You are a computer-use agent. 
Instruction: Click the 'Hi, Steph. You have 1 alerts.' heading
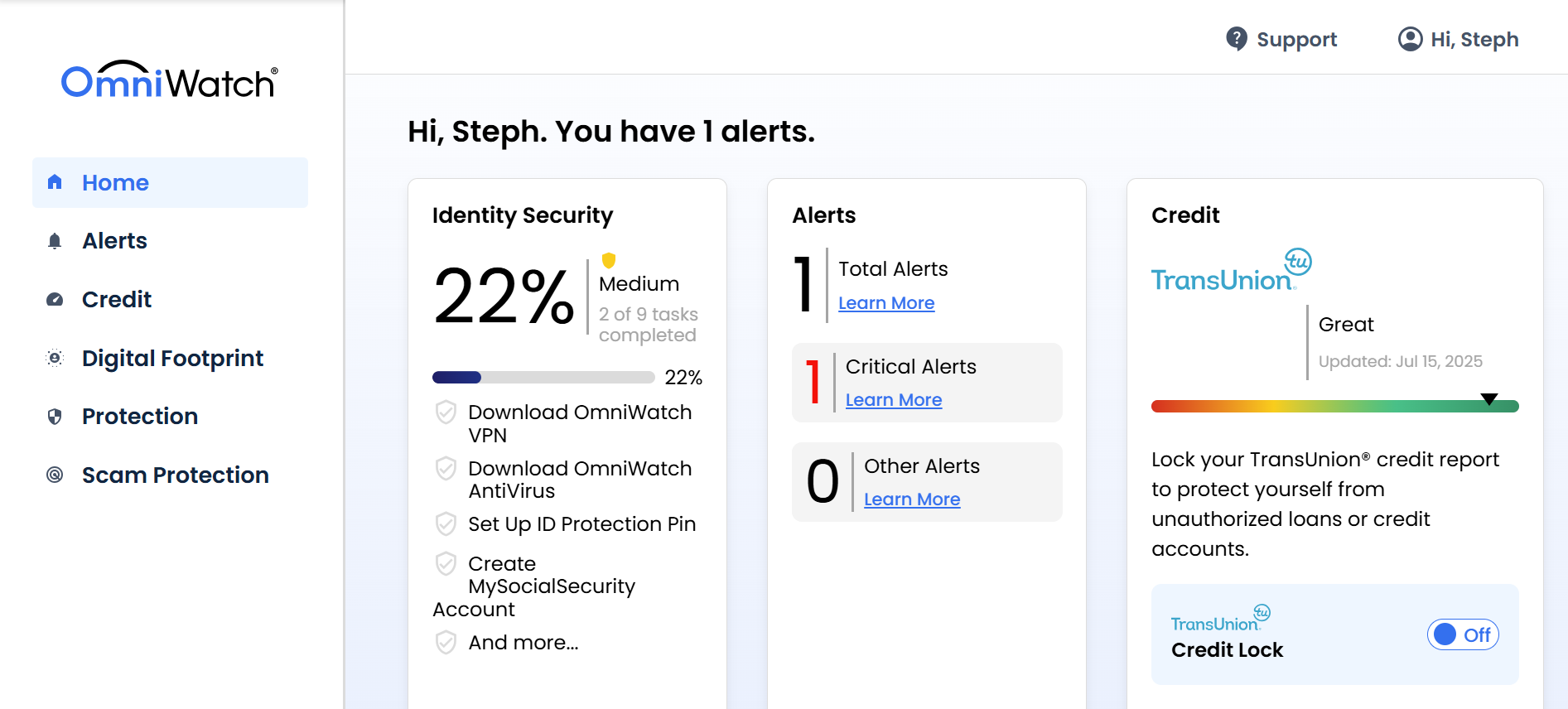coord(611,131)
